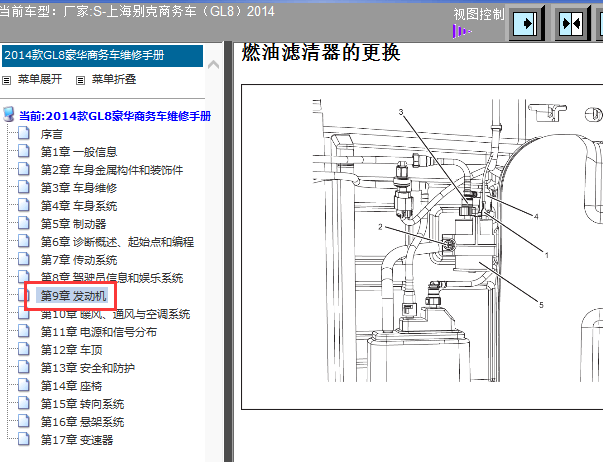Click the 视图控制 label

coord(478,14)
